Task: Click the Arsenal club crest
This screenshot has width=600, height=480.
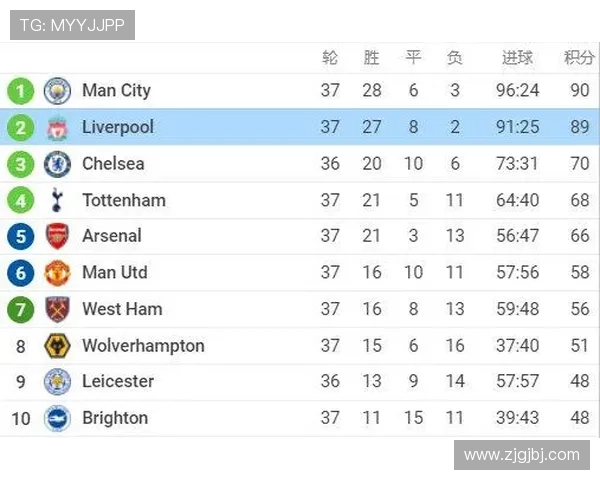Action: pyautogui.click(x=57, y=236)
